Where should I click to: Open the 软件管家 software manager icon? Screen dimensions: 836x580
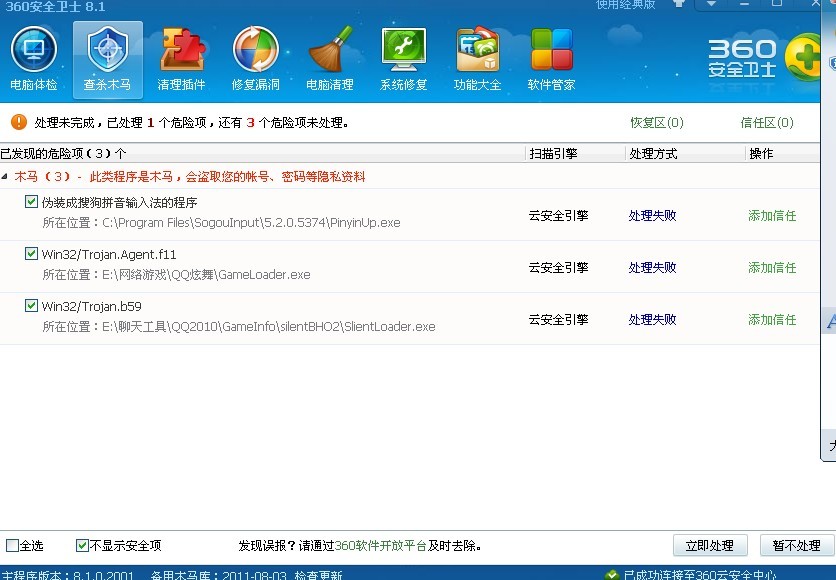coord(551,60)
